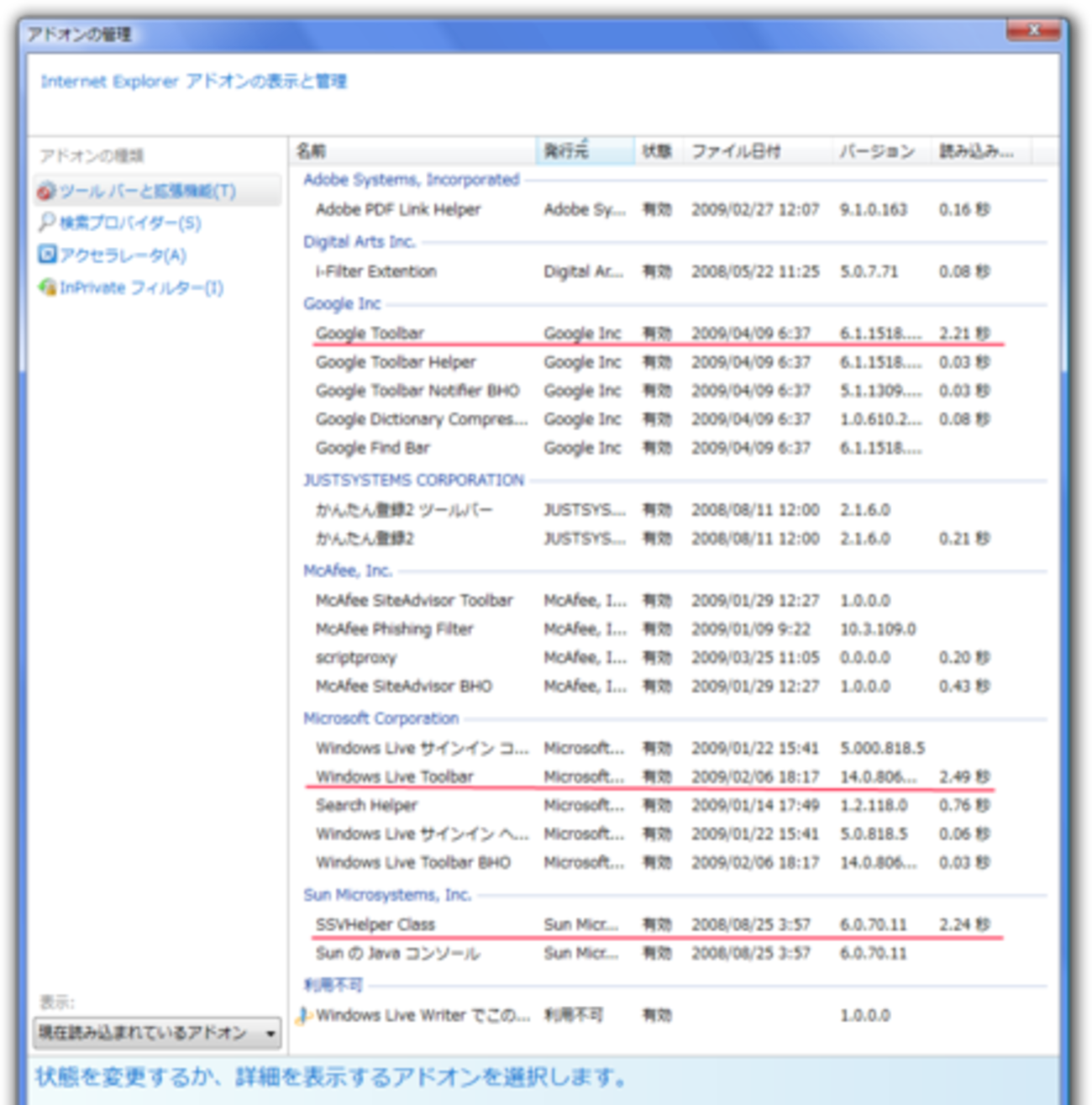This screenshot has height=1105, width=1092.
Task: Open the InPrivate フィルター category
Action: pos(141,287)
